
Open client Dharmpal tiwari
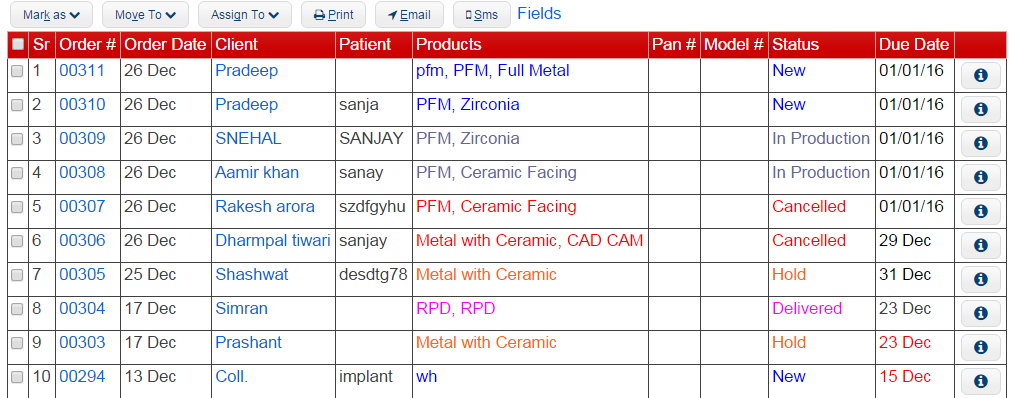coord(273,241)
